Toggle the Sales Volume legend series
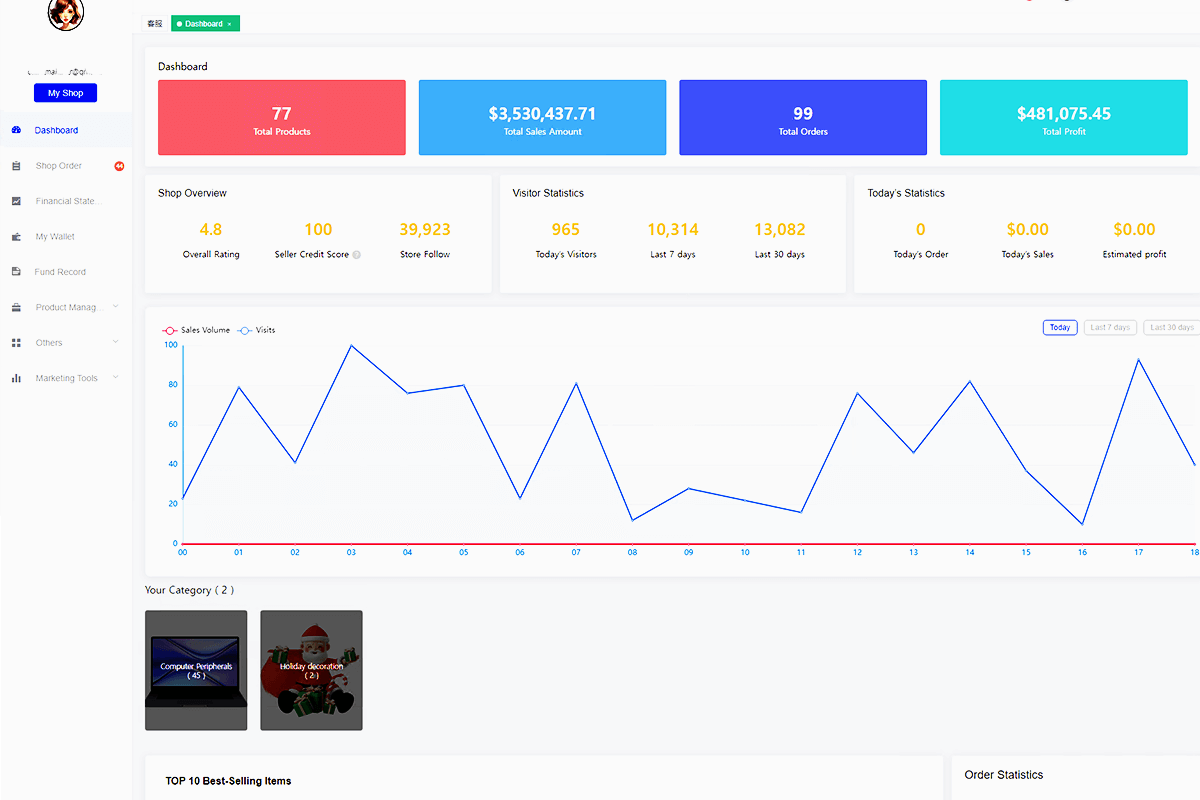The image size is (1200, 800). (x=196, y=330)
